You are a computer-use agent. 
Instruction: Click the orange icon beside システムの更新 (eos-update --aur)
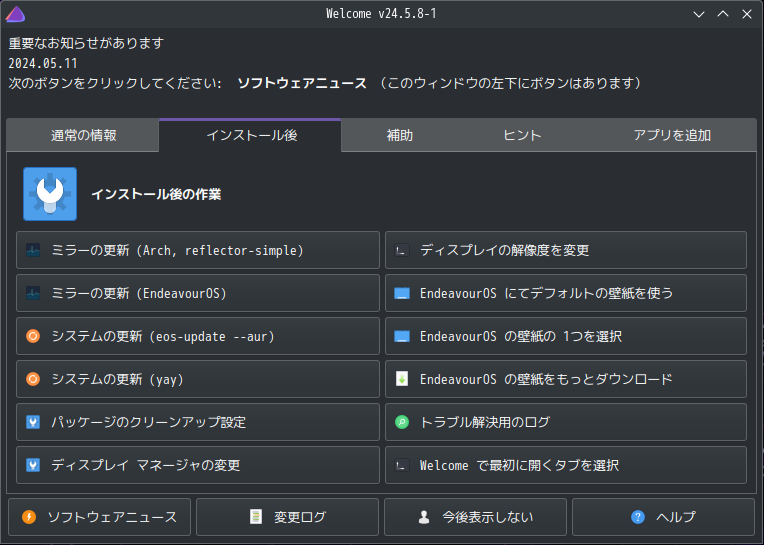[x=33, y=336]
